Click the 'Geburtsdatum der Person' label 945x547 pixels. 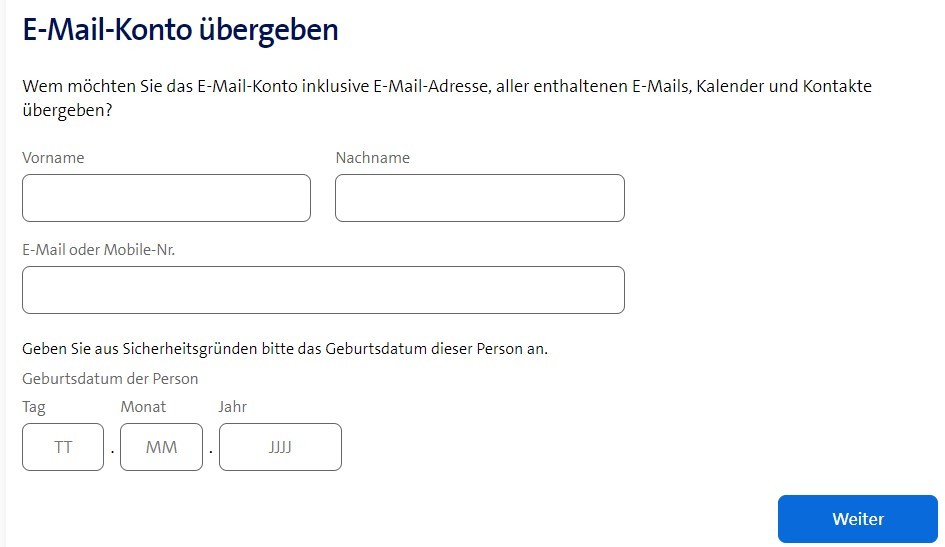tap(110, 379)
